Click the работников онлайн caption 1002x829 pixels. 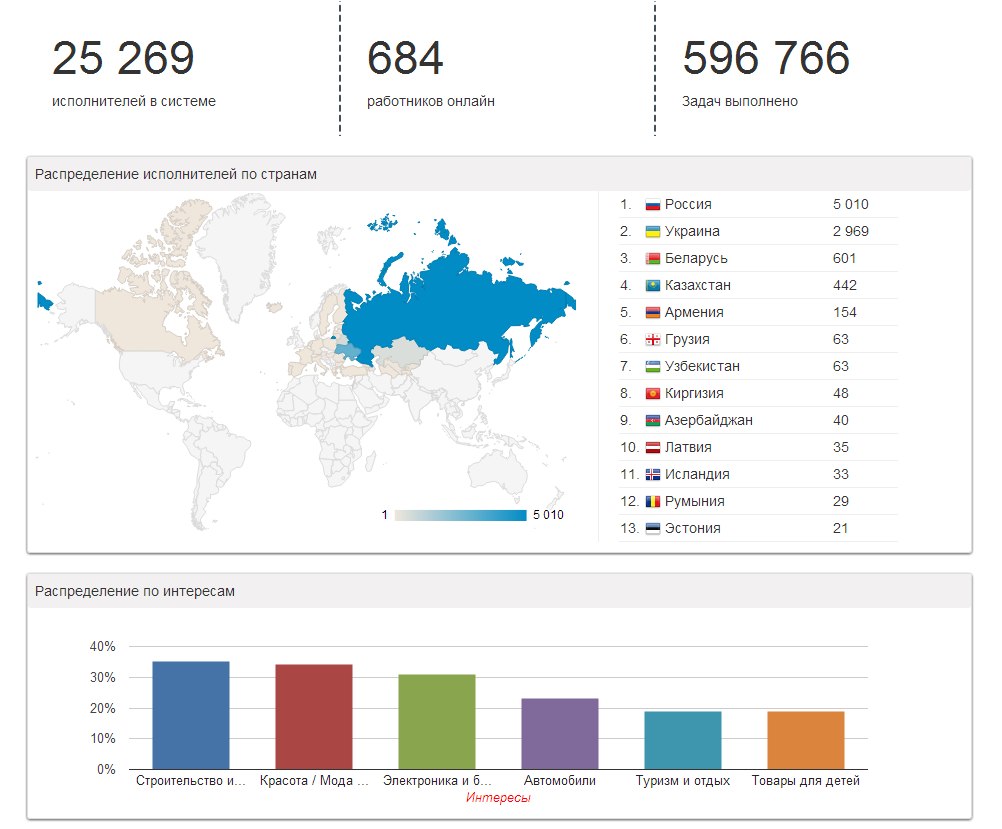[x=431, y=101]
